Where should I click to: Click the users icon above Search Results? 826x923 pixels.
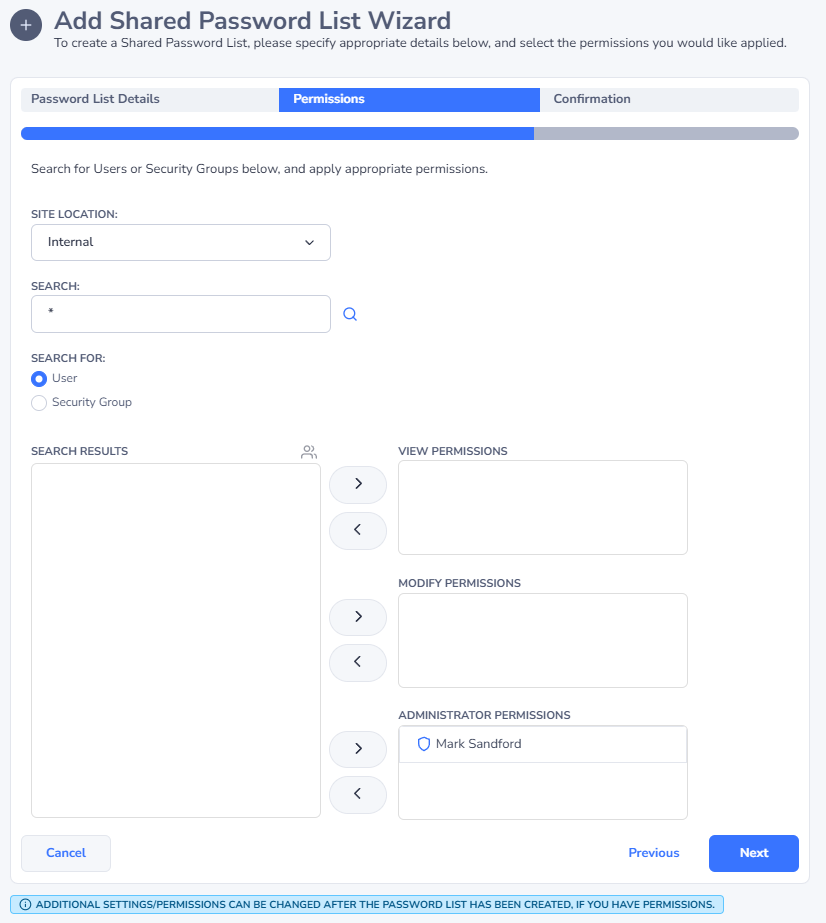click(309, 452)
